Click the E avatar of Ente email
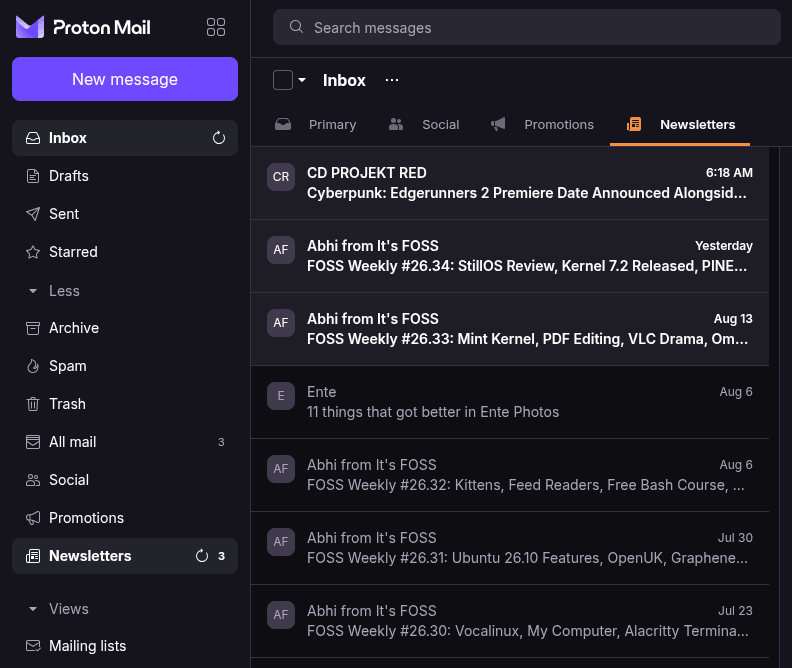 point(281,396)
